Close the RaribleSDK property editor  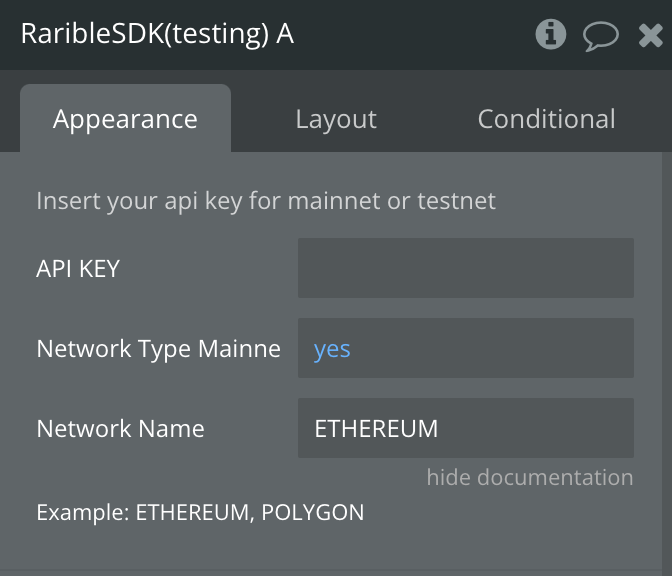click(651, 35)
